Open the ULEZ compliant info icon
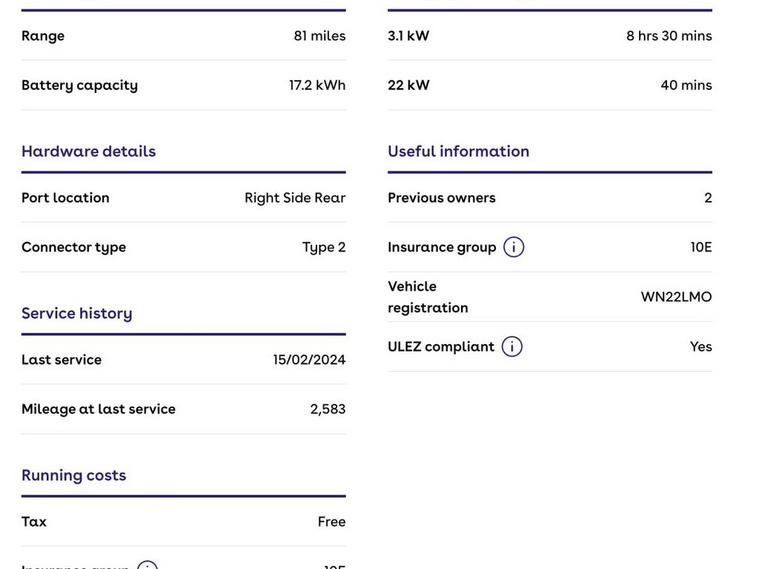The width and height of the screenshot is (759, 569). [512, 347]
